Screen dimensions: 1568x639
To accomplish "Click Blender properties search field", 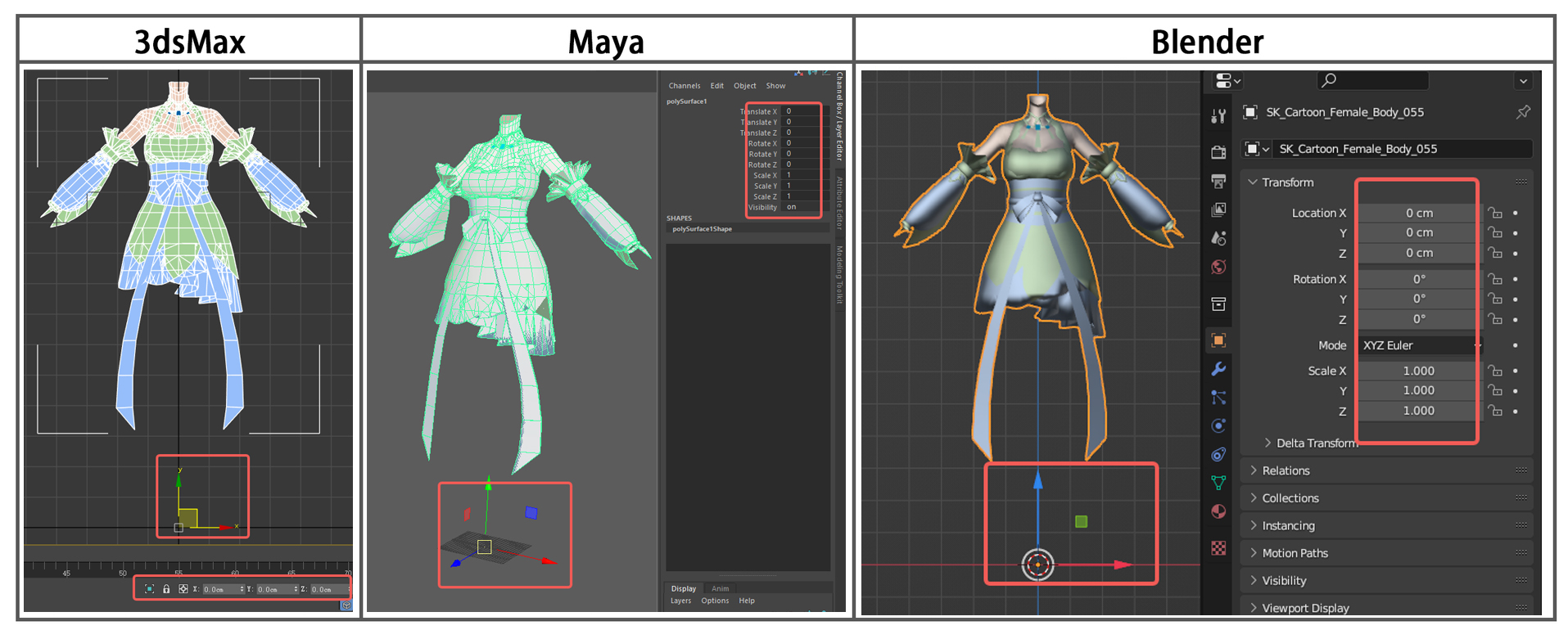I will [1372, 80].
